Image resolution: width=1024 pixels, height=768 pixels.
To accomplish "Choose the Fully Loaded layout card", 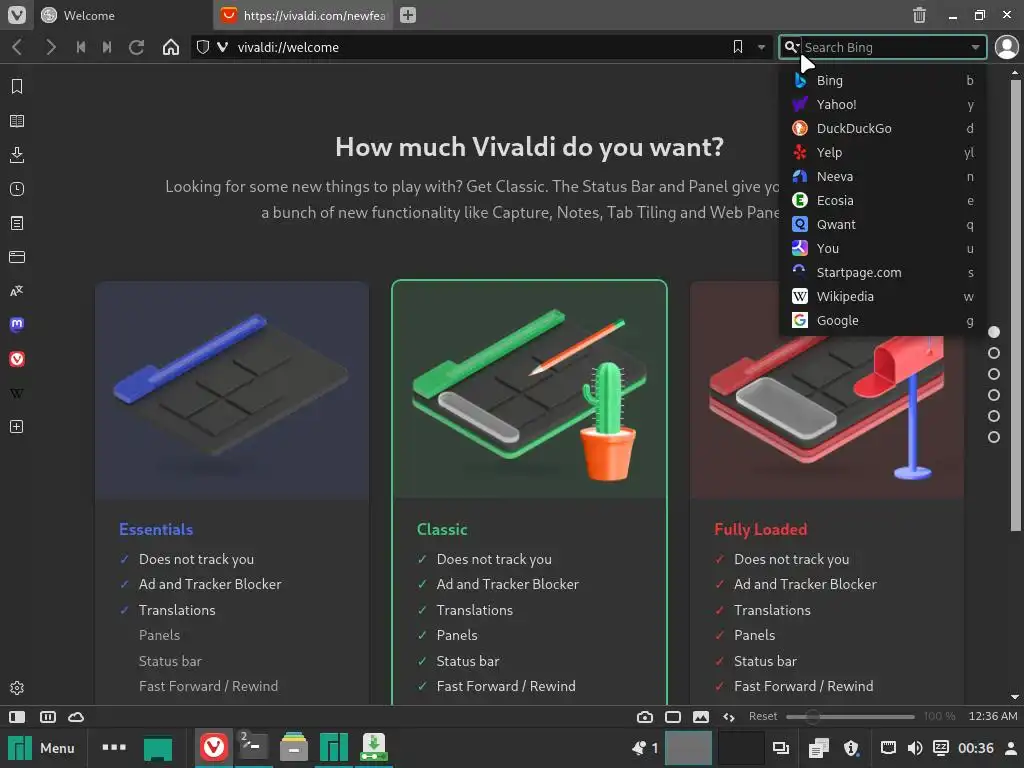I will (x=827, y=492).
